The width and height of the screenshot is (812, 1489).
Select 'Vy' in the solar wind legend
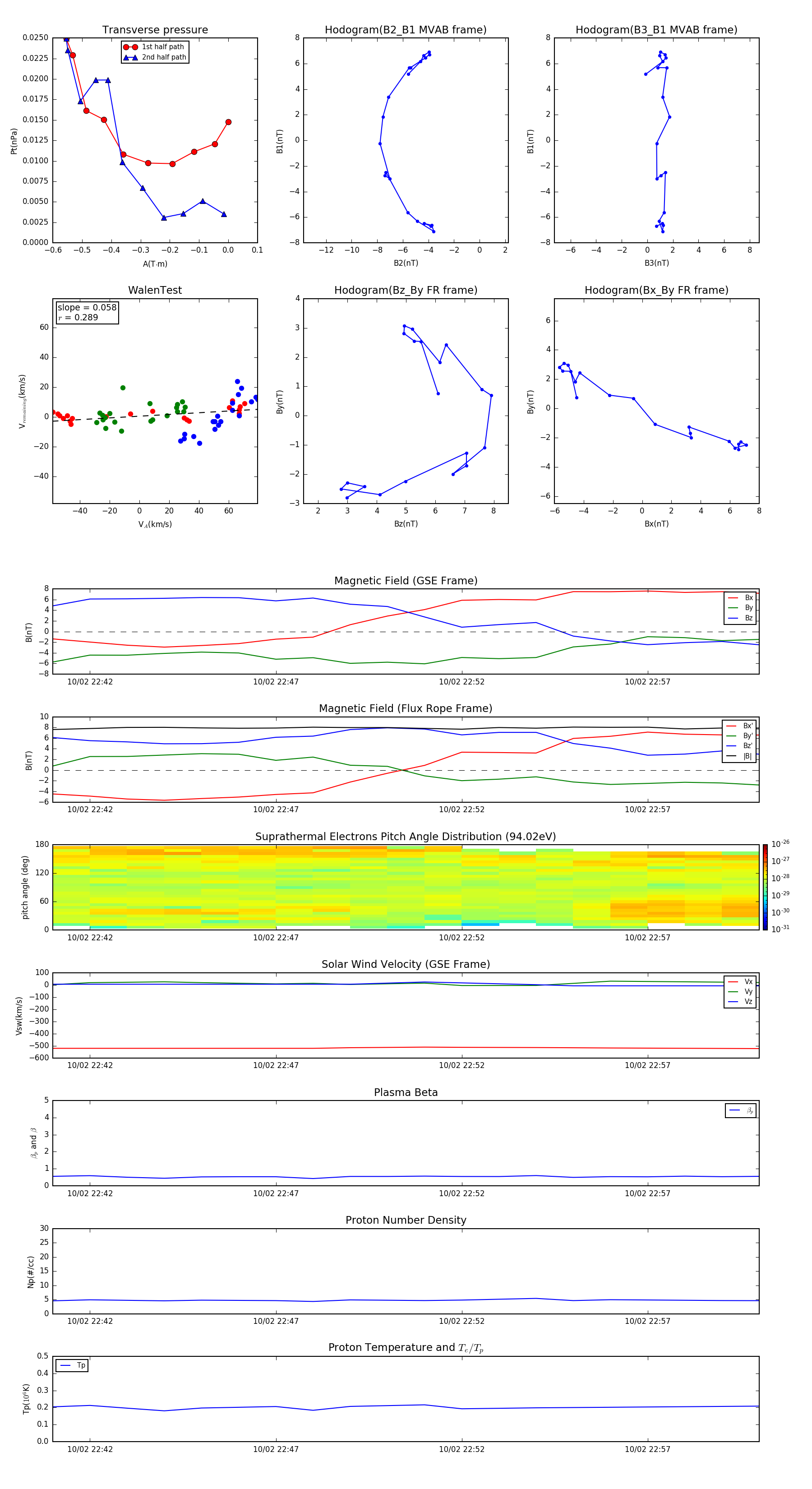point(741,992)
